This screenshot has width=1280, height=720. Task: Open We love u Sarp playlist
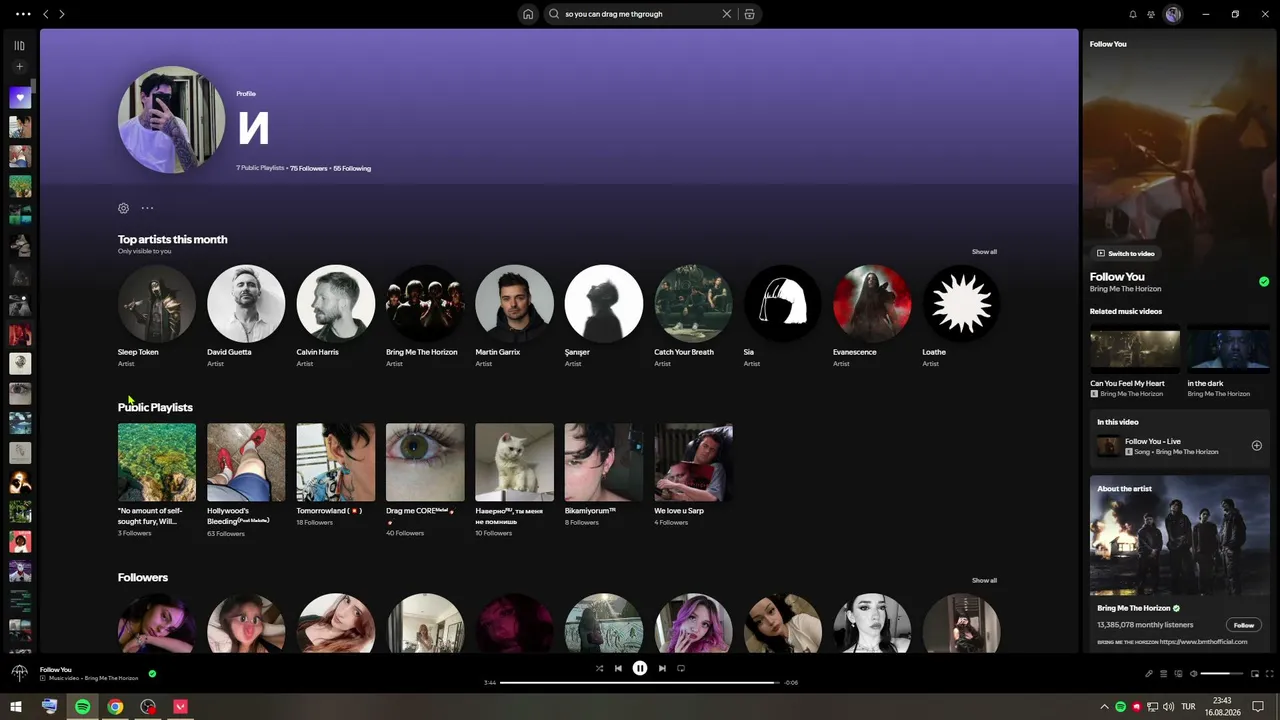pos(694,476)
